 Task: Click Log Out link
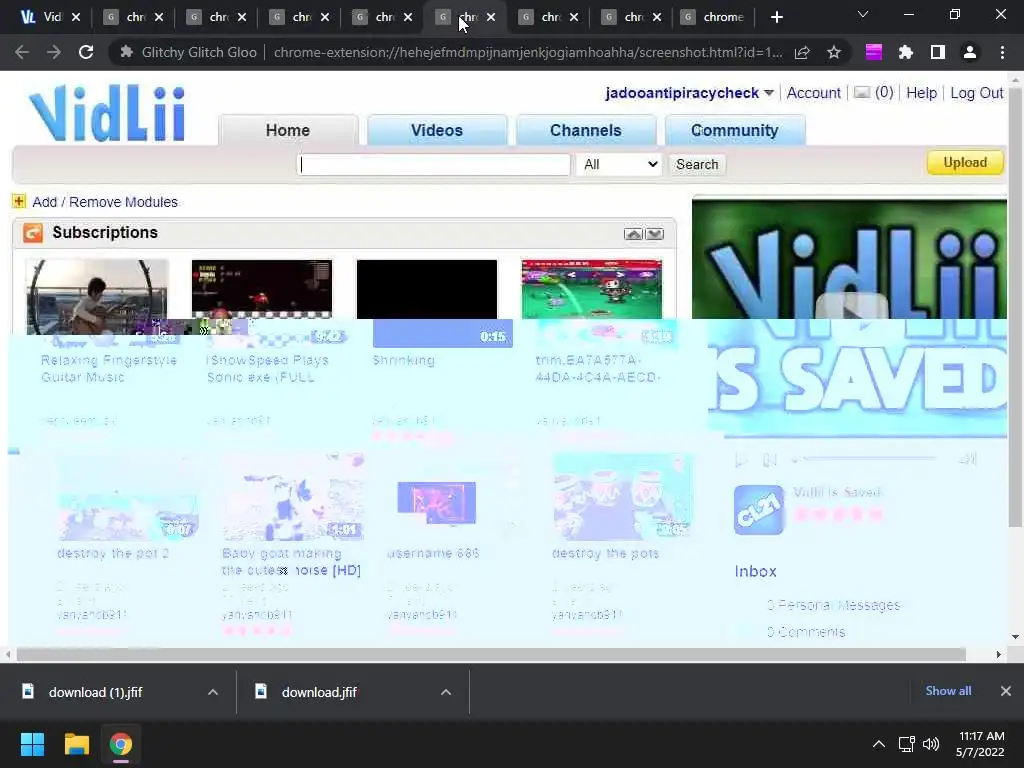pos(976,93)
